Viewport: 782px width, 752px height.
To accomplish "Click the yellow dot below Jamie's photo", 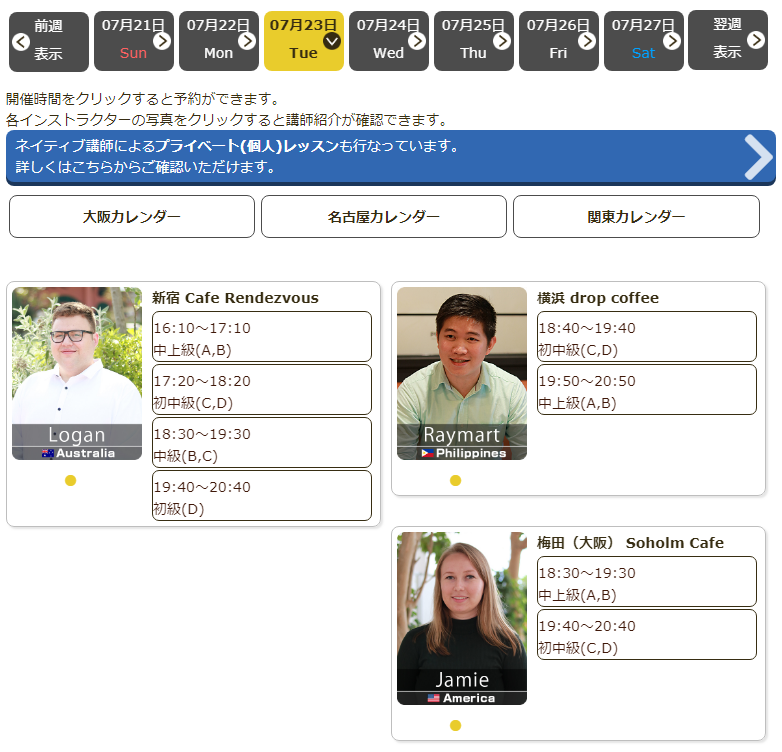I will 455,726.
